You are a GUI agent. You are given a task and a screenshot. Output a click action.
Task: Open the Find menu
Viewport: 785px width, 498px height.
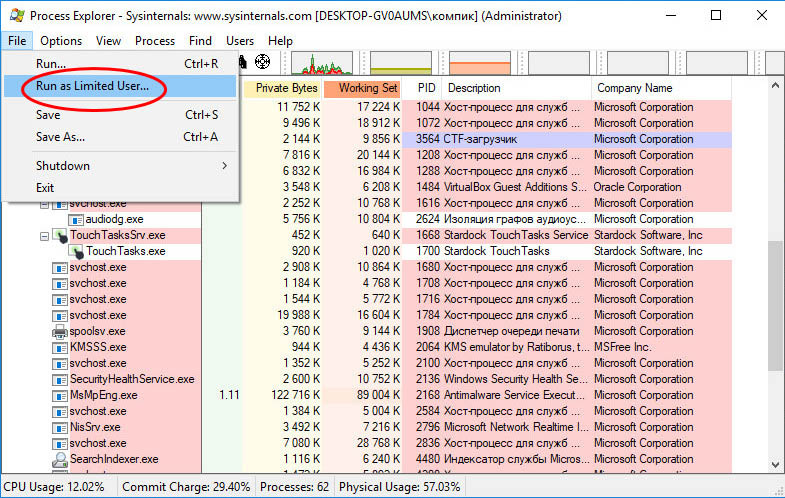click(200, 41)
